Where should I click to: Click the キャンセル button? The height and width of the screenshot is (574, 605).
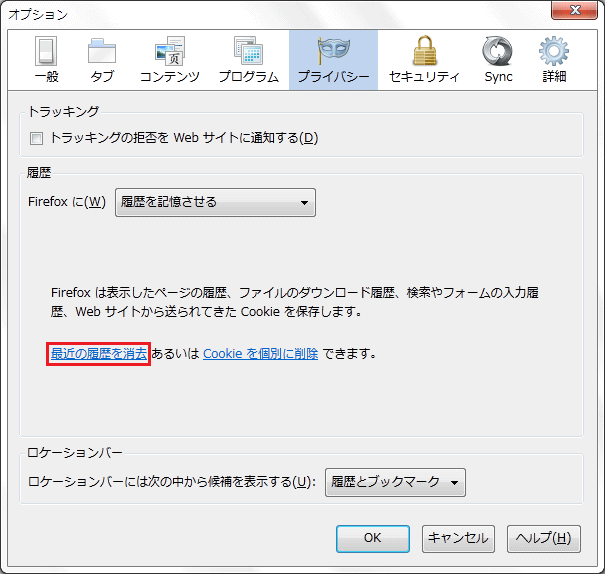point(458,539)
